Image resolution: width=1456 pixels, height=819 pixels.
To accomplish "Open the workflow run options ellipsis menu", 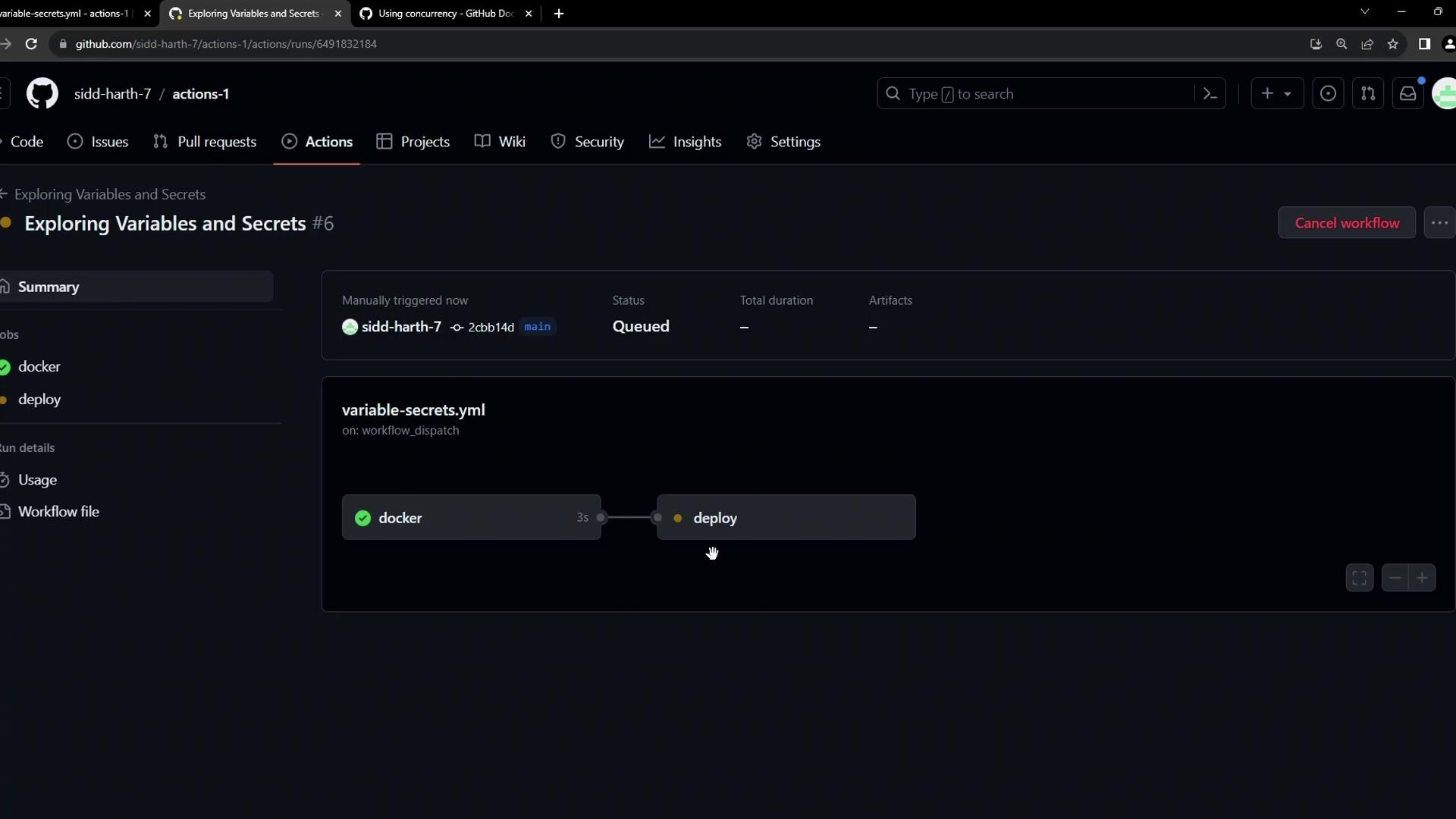I will click(1439, 223).
